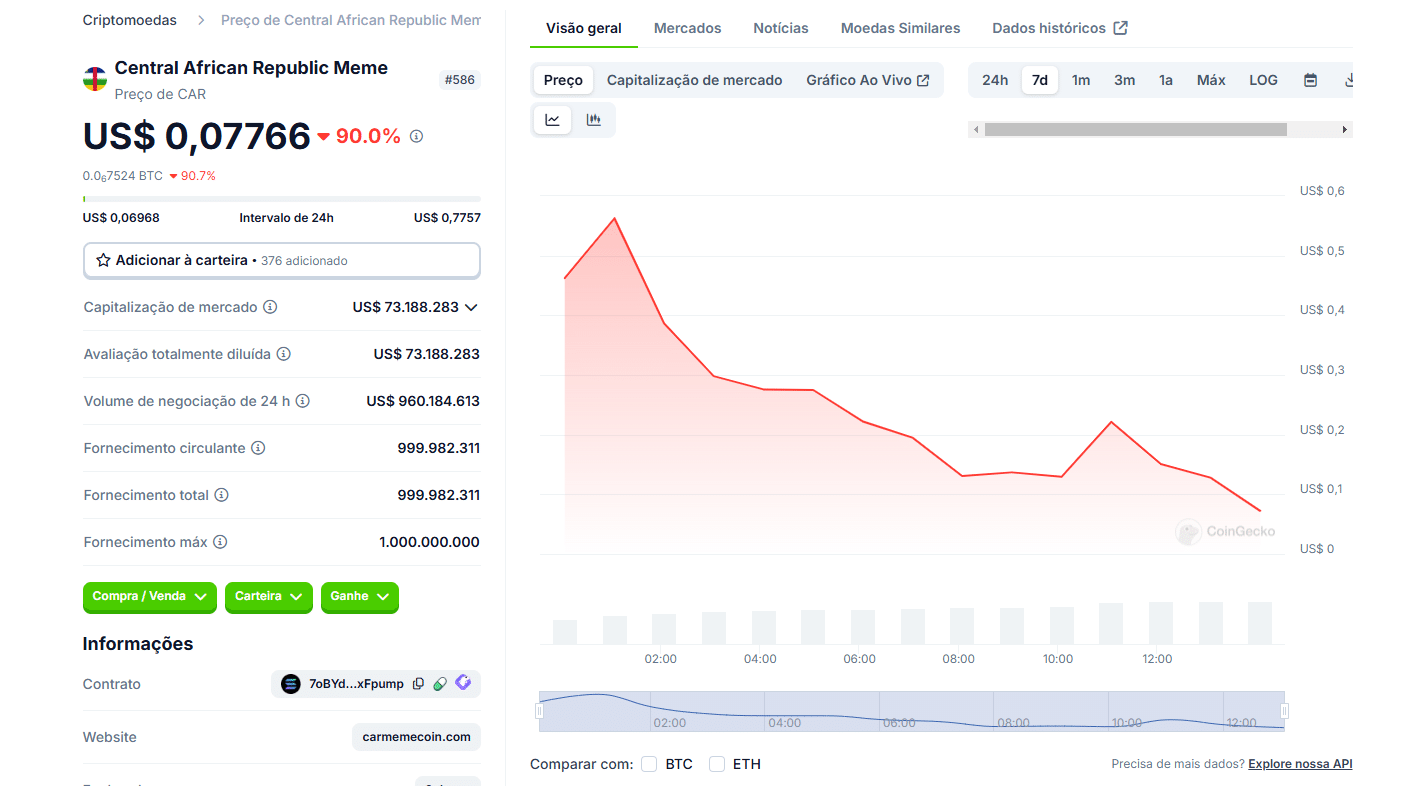Click the Informações heading
This screenshot has width=1401, height=786.
(138, 644)
